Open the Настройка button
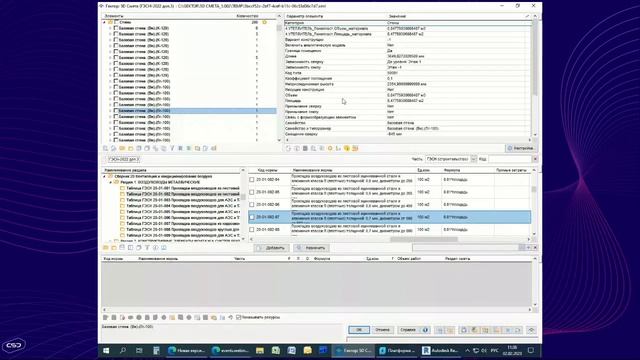Screen dimensions: 640x360 tap(520, 148)
